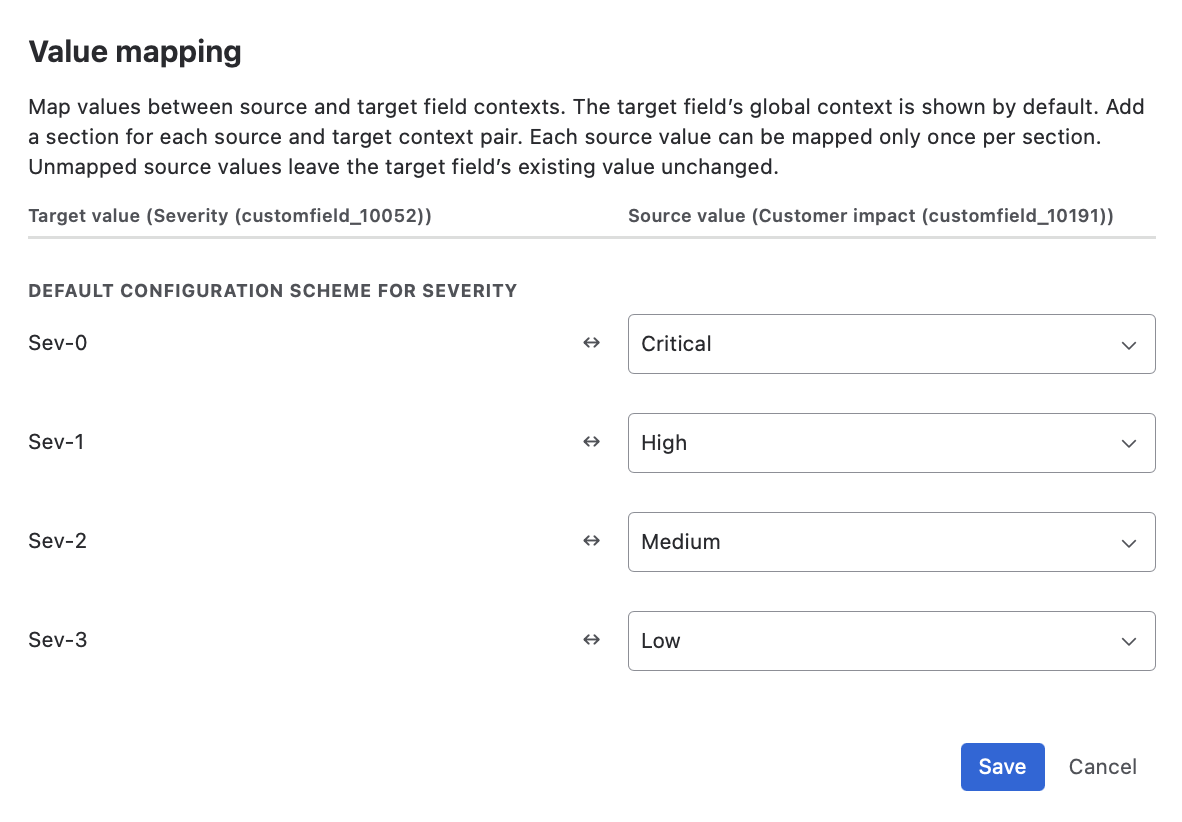Click the bidirectional arrow icon beside Sev-2

[591, 541]
